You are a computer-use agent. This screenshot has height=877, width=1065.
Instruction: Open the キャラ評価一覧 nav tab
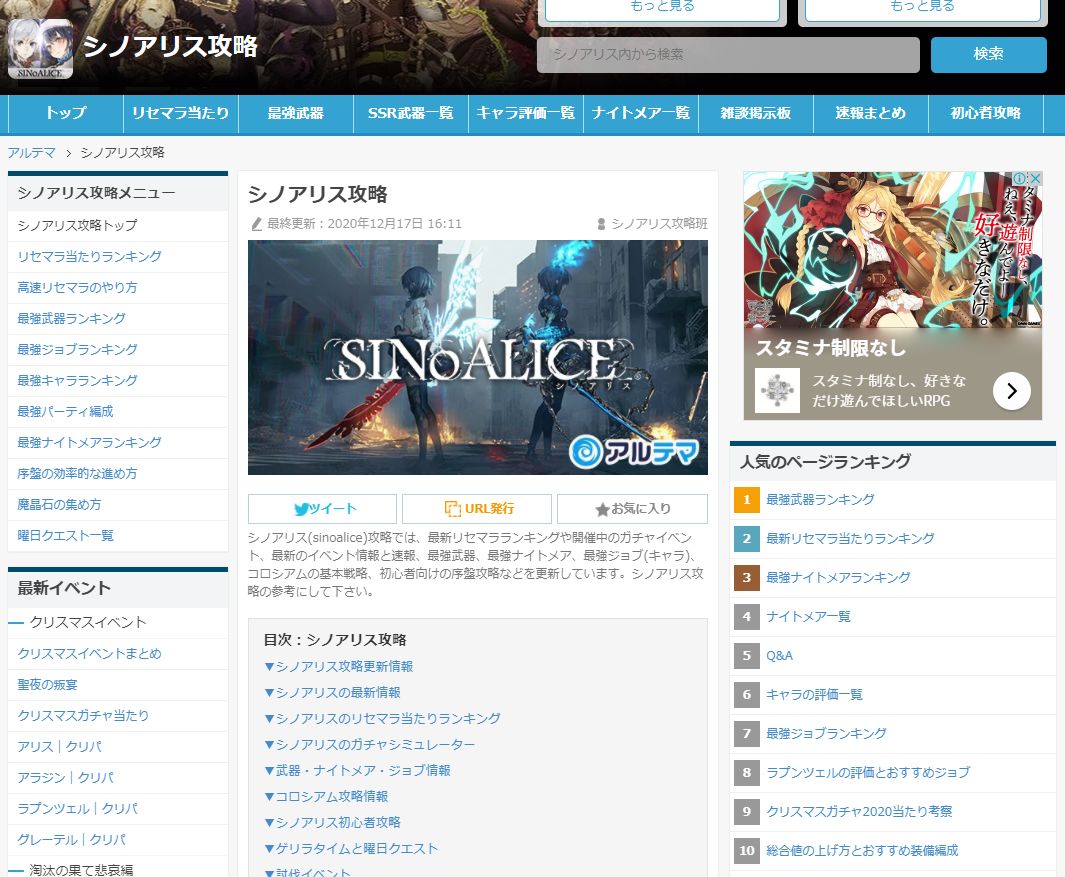click(x=526, y=113)
